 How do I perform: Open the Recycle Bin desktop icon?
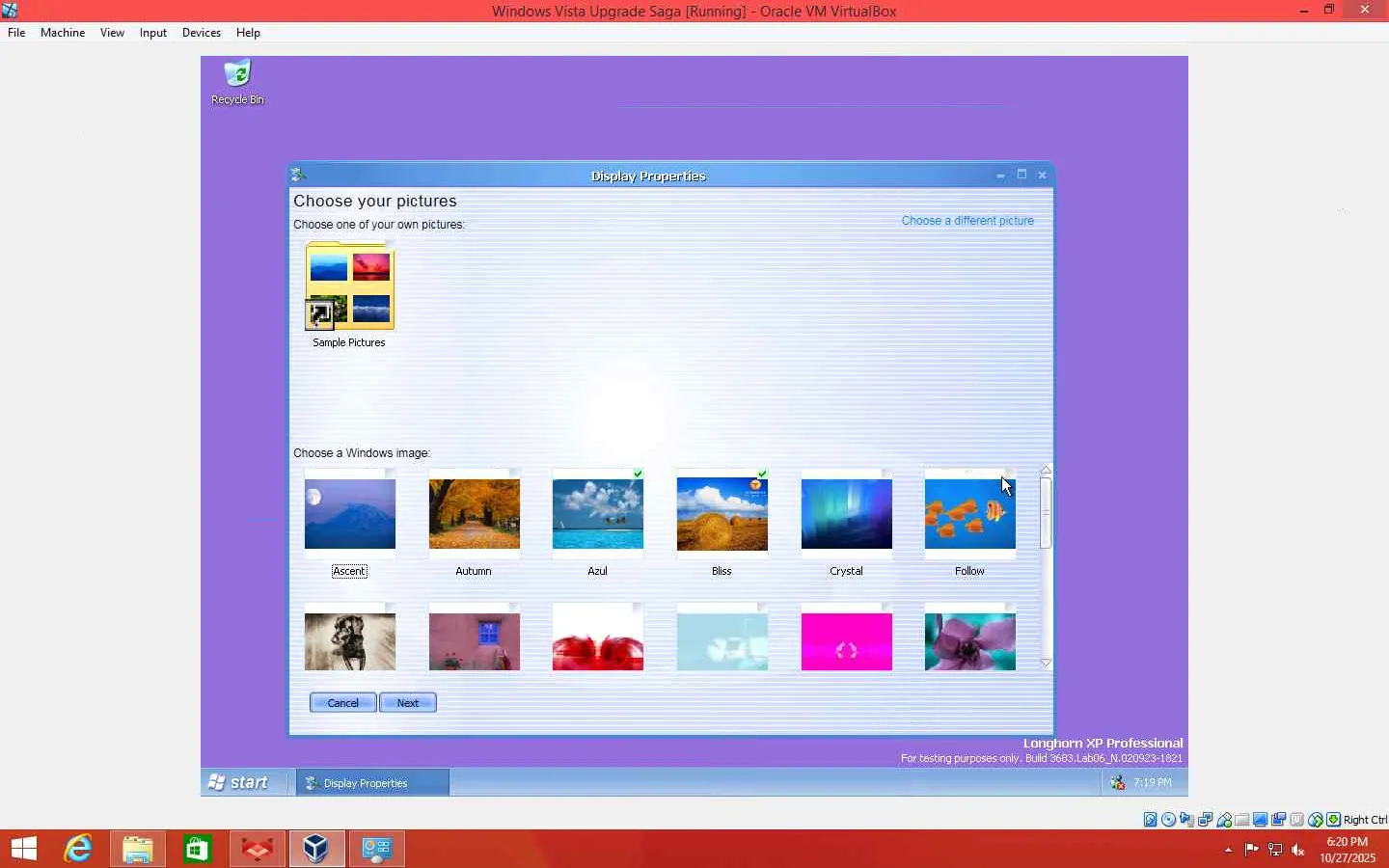(237, 82)
